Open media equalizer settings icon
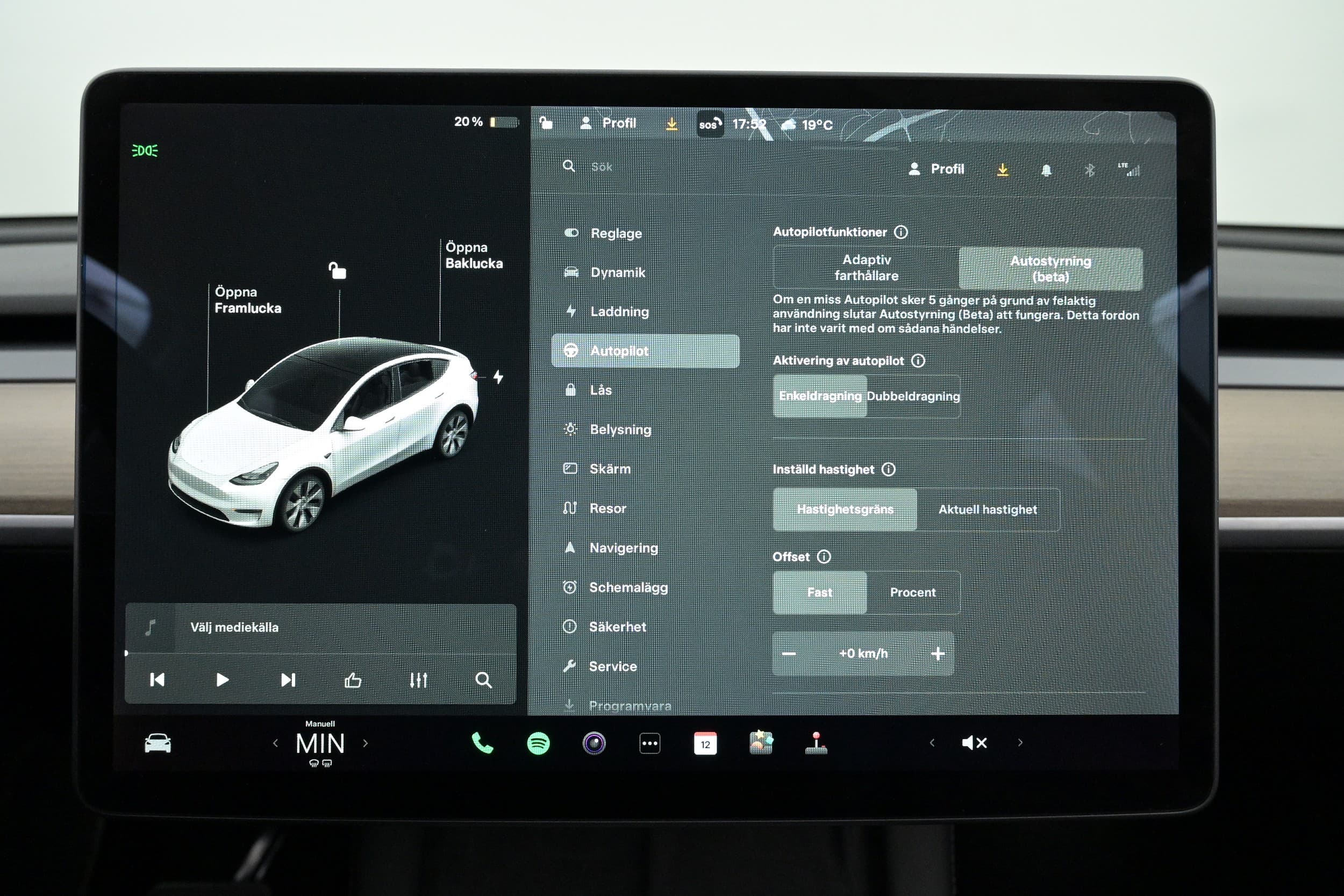Screen dimensions: 1344x896 (418, 680)
